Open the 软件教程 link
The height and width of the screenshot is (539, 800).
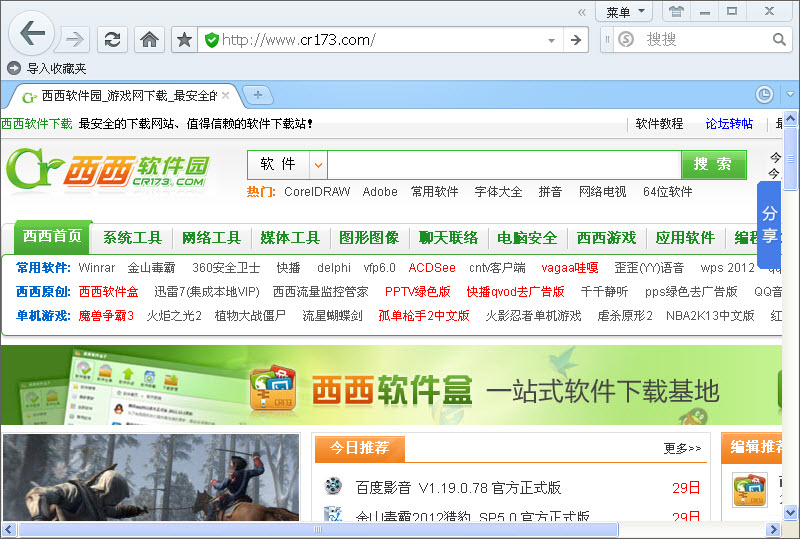pyautogui.click(x=659, y=124)
